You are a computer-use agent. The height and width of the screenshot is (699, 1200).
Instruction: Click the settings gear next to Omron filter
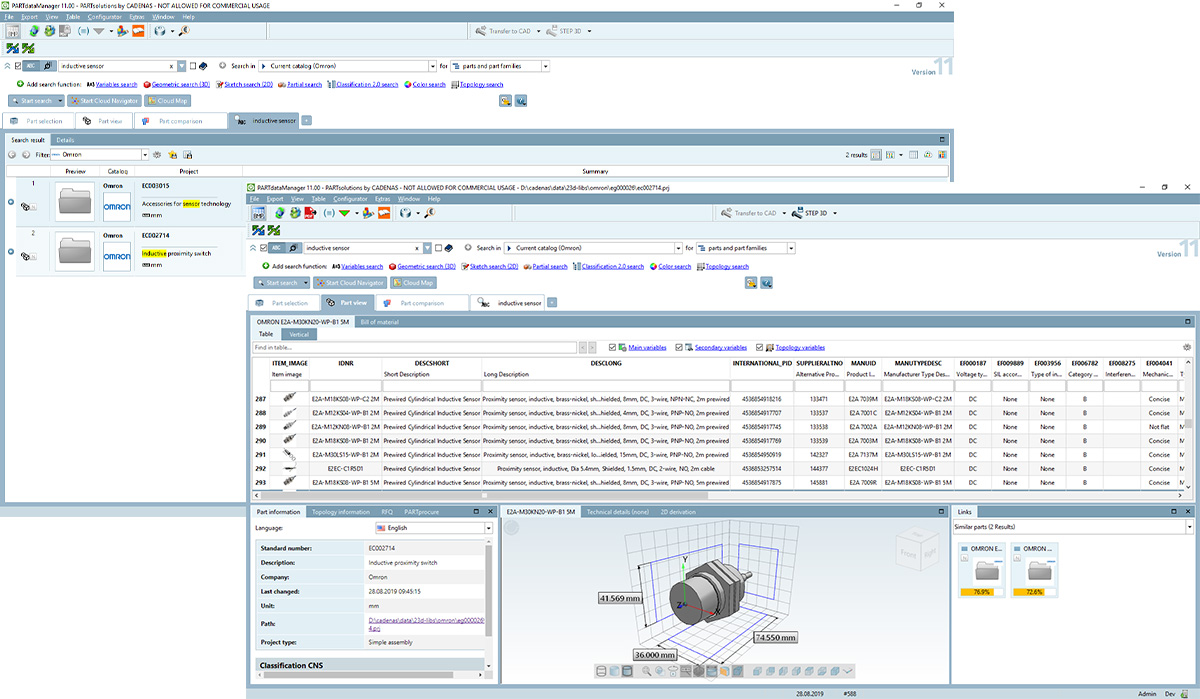click(x=157, y=155)
